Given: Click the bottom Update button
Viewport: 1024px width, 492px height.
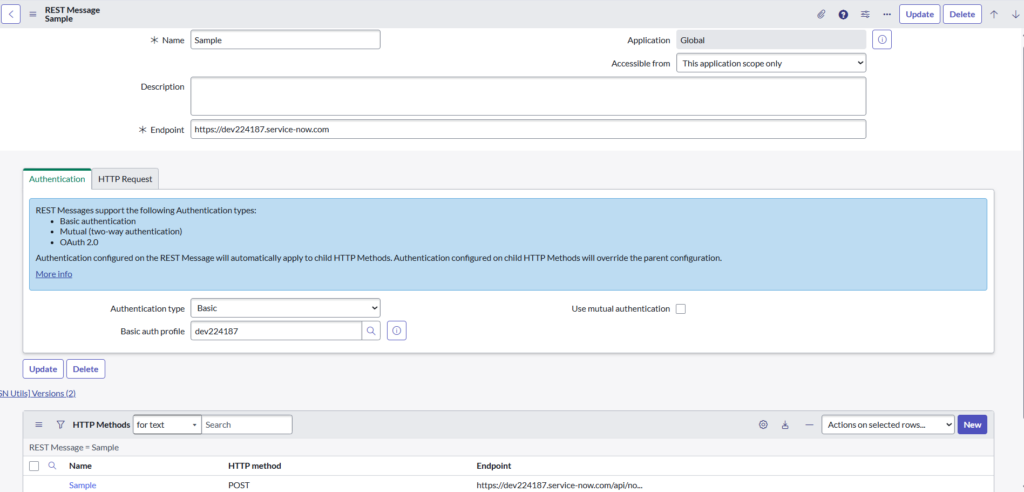Looking at the screenshot, I should pos(43,369).
